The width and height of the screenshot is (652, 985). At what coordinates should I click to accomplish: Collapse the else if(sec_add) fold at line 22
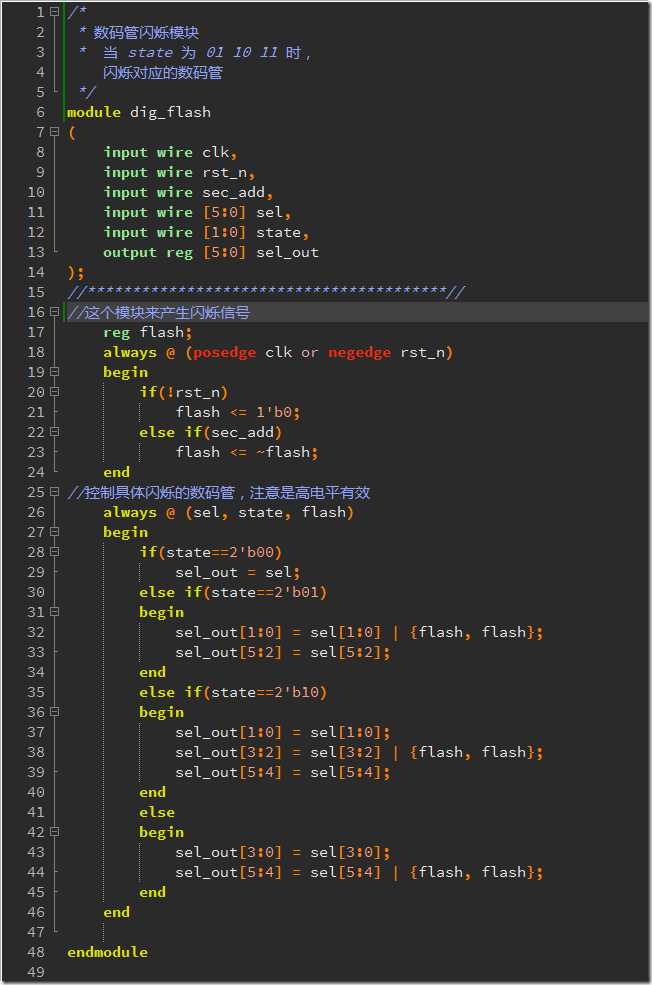(x=55, y=432)
